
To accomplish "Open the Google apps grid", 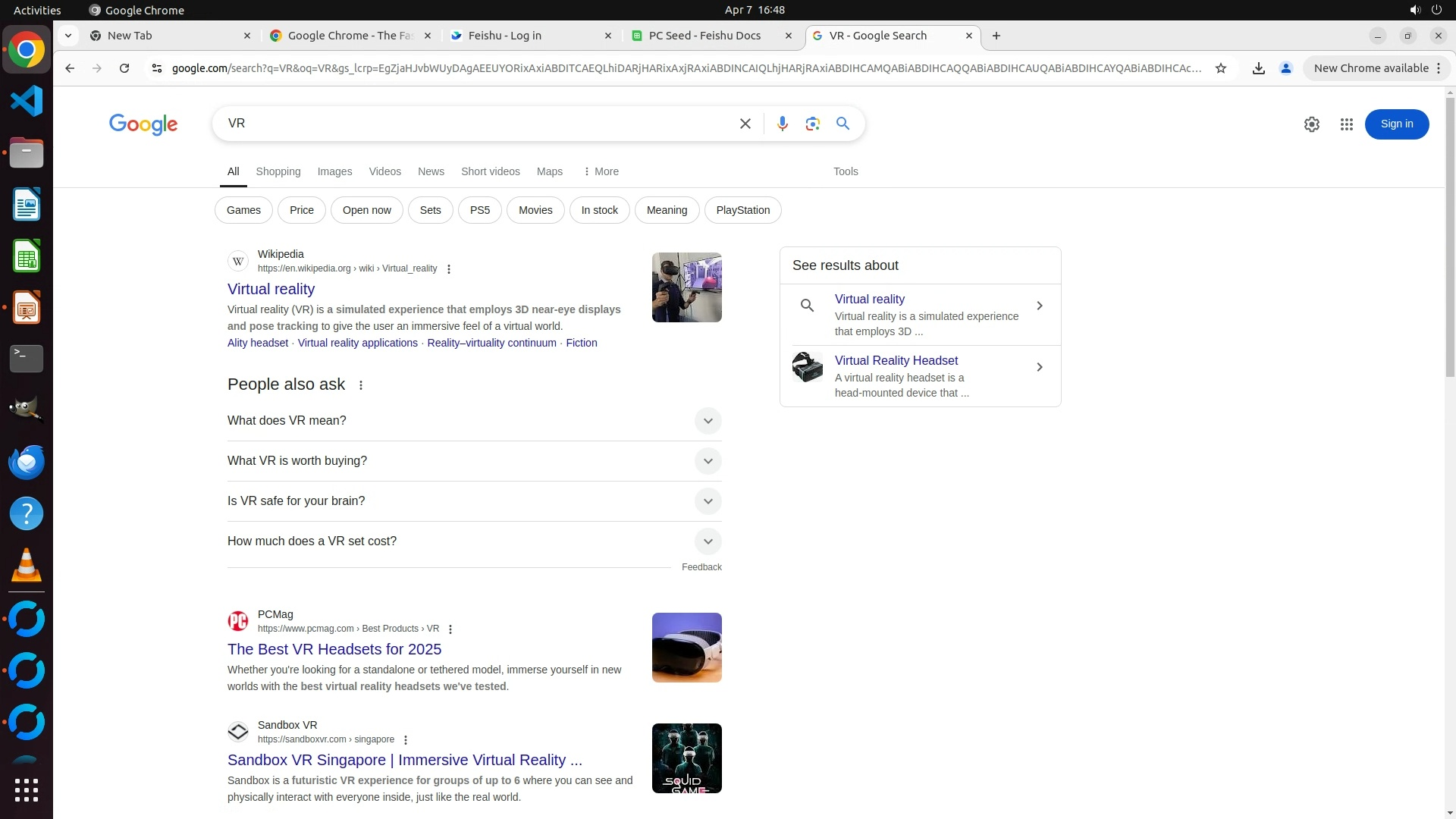I will (1346, 124).
